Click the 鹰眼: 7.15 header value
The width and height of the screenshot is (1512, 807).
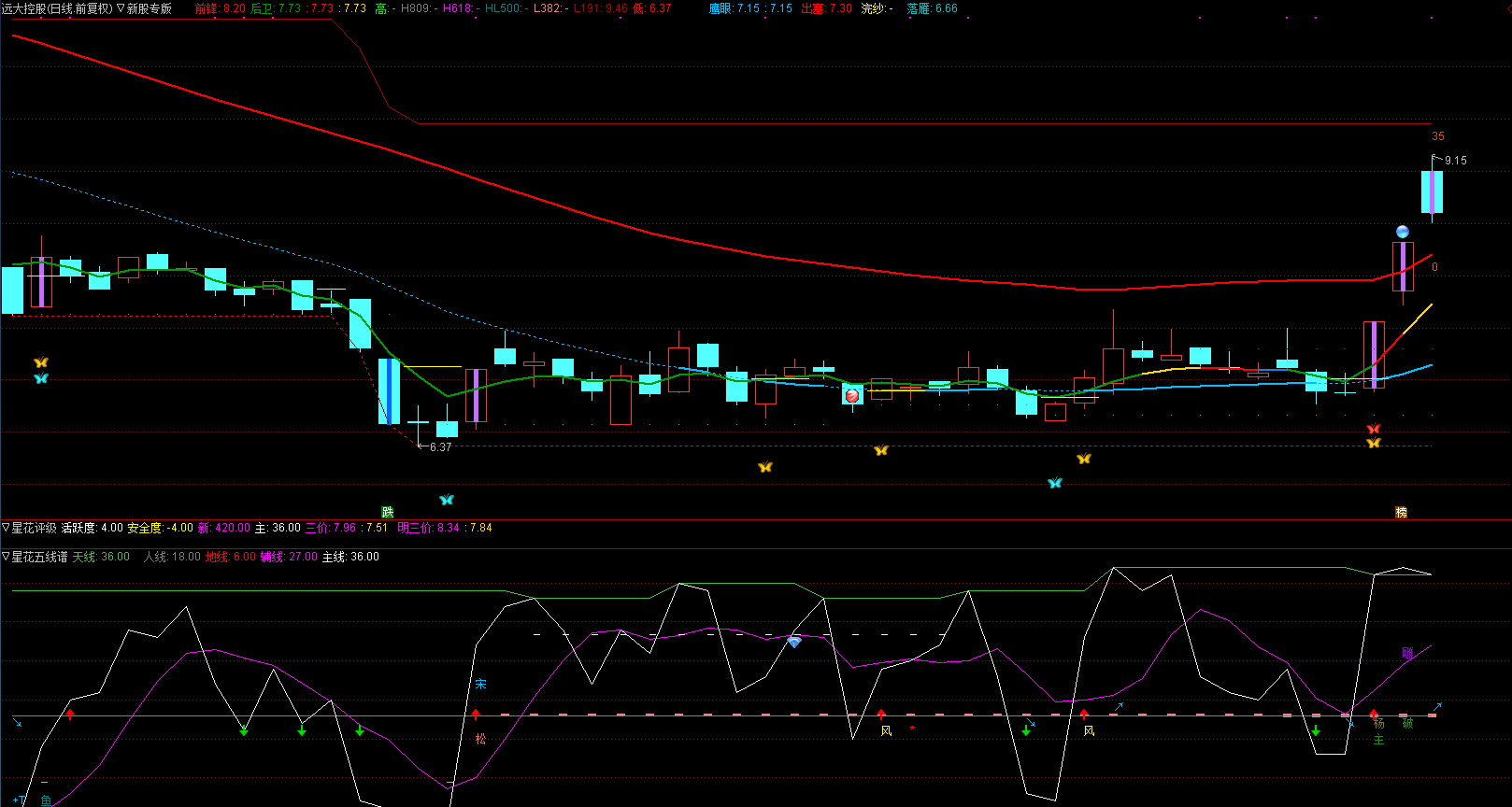(735, 8)
